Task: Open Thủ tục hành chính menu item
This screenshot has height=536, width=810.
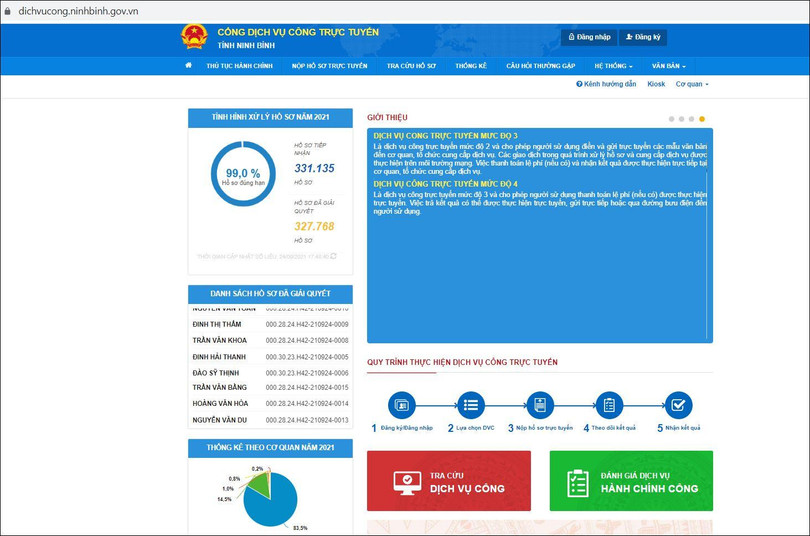Action: coord(239,66)
